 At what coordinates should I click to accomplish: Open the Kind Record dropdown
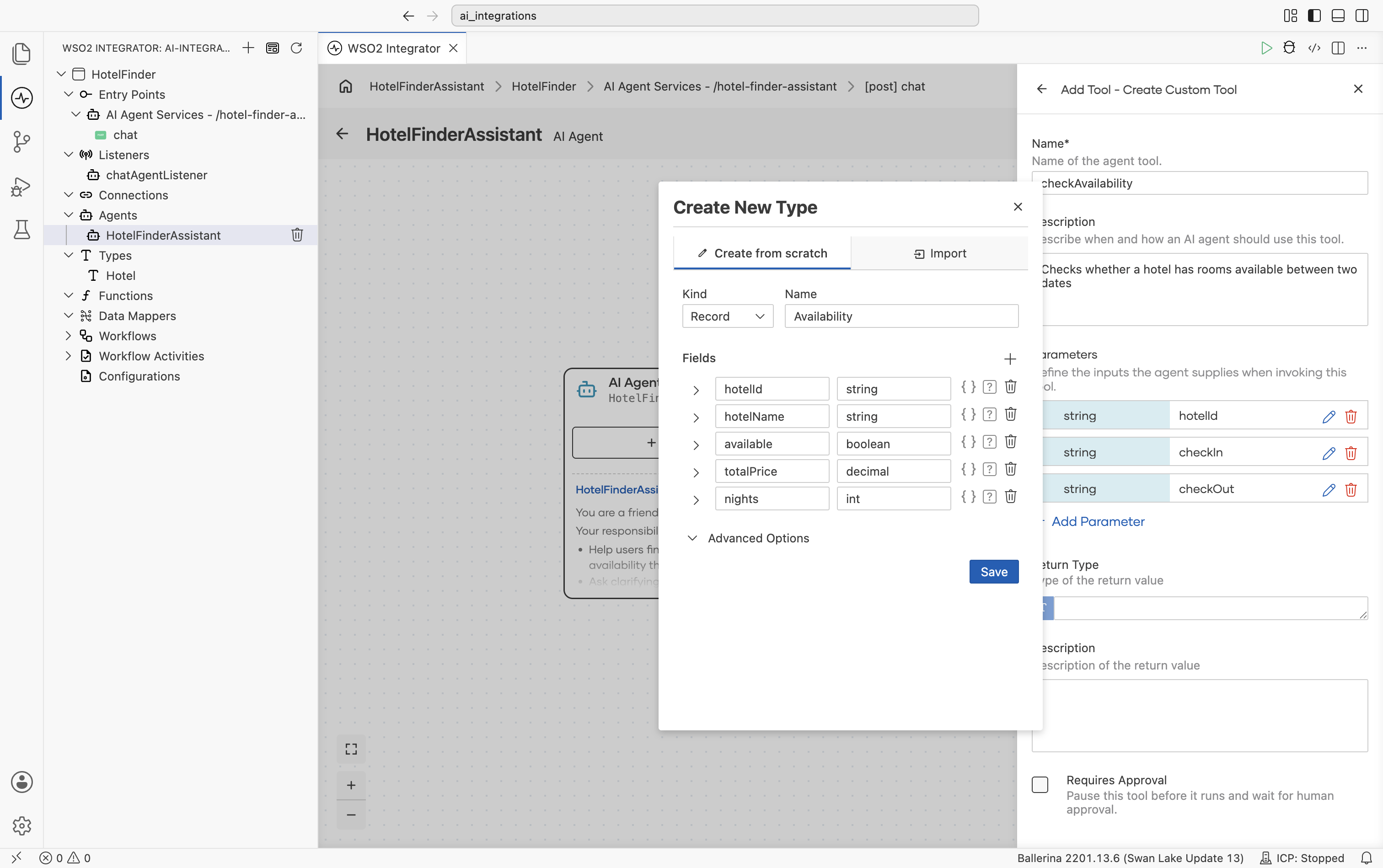click(727, 316)
